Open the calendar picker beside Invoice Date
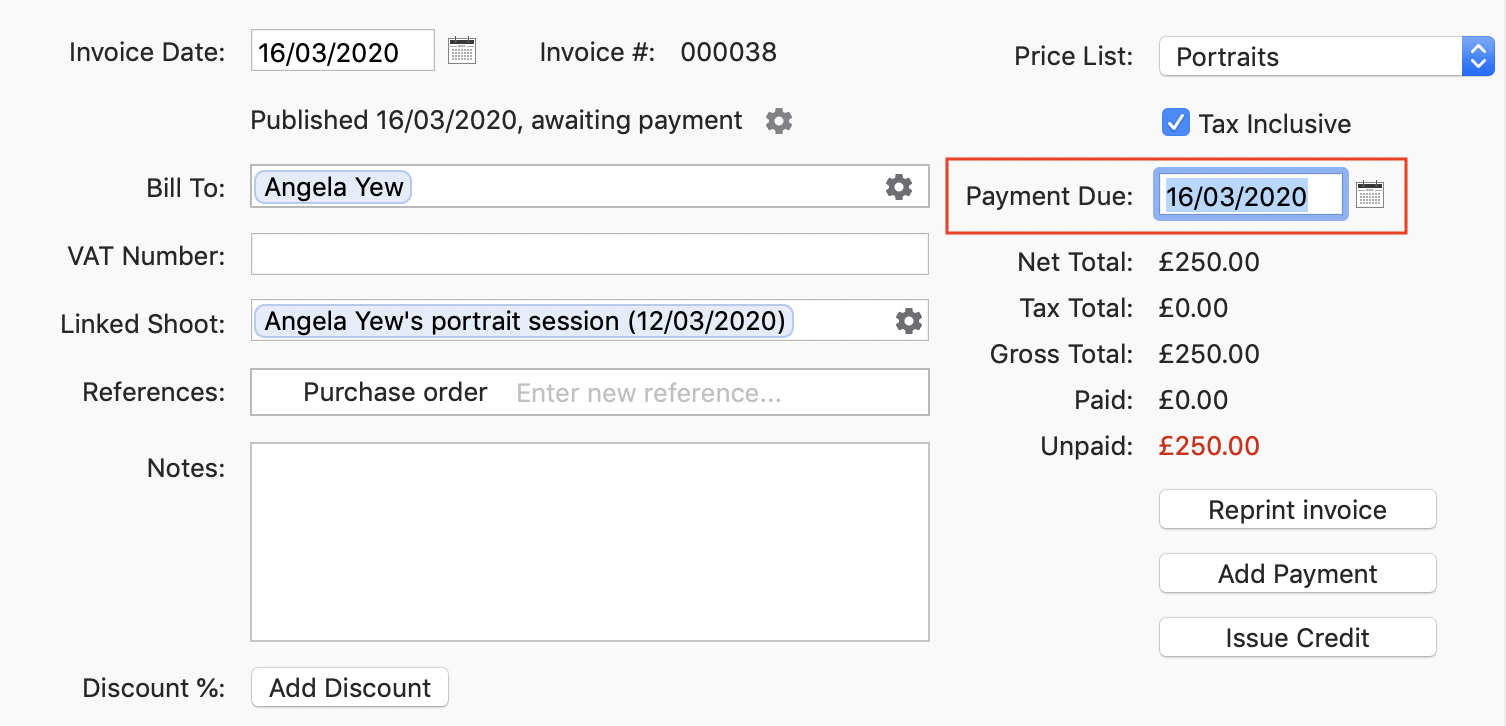 click(x=461, y=50)
